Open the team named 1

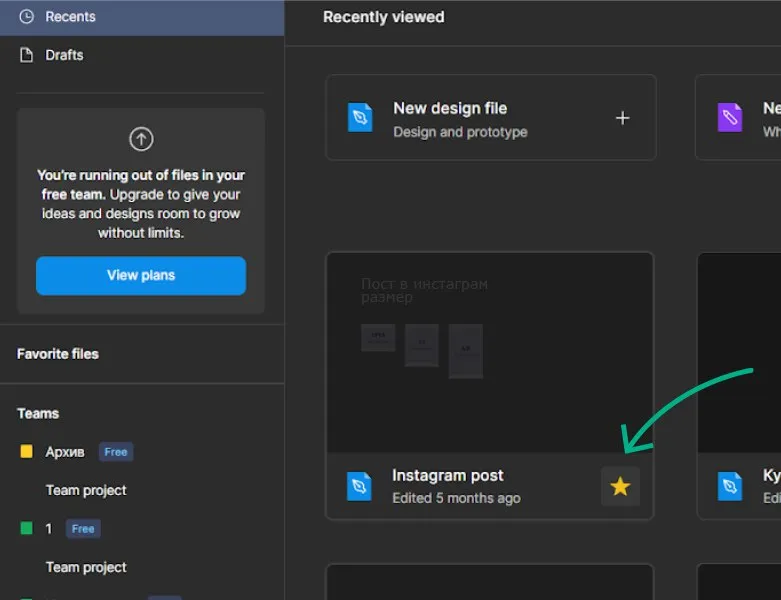48,529
